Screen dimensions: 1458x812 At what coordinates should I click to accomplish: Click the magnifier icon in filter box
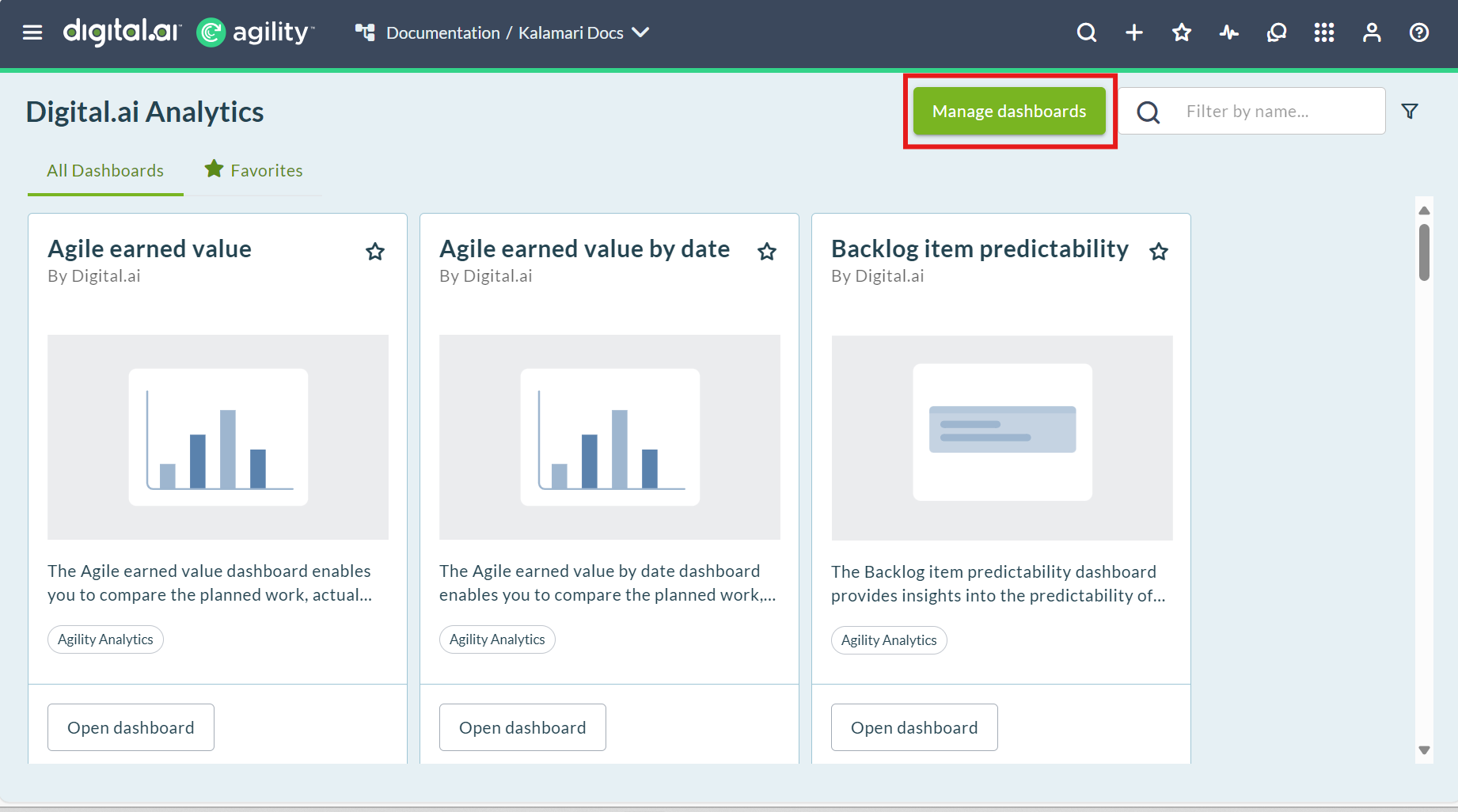1149,112
